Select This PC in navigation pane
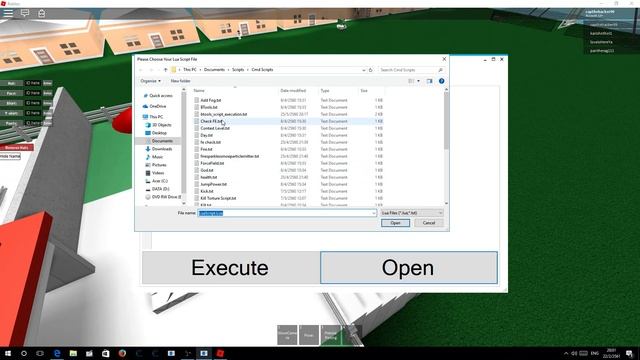Screen dimensions: 640x360 (x=156, y=117)
